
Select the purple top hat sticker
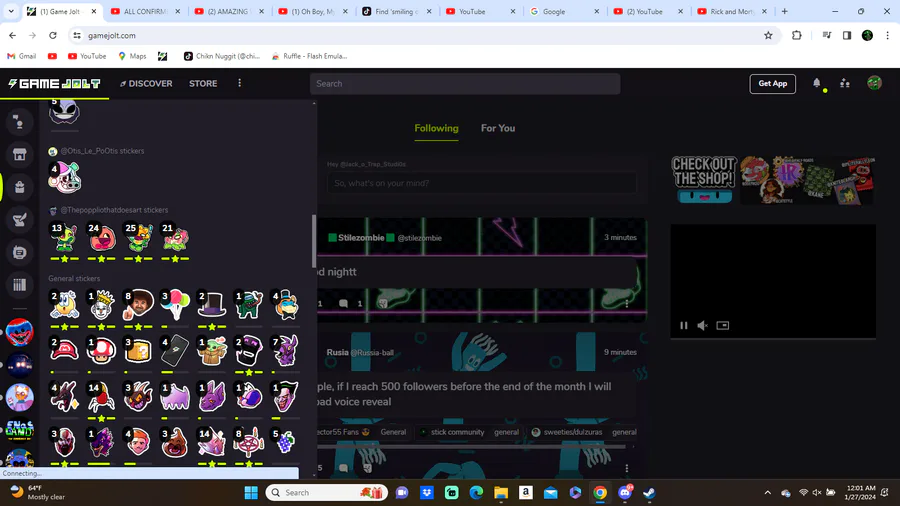[211, 304]
